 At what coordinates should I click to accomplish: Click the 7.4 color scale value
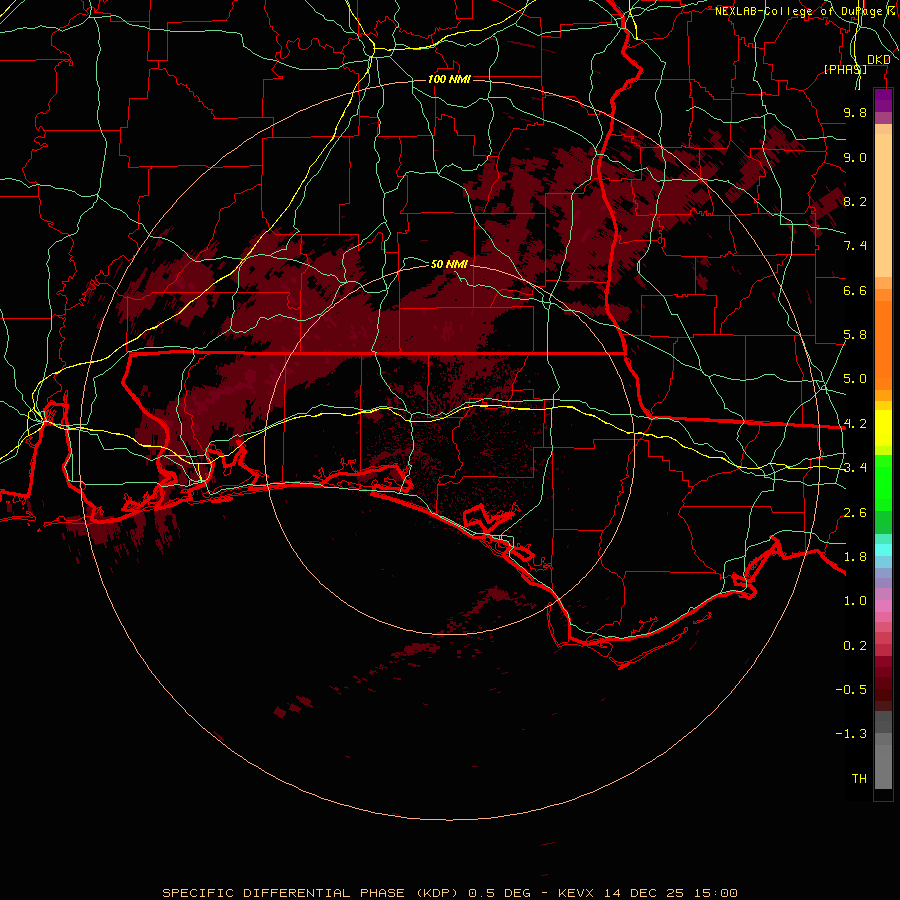click(855, 246)
